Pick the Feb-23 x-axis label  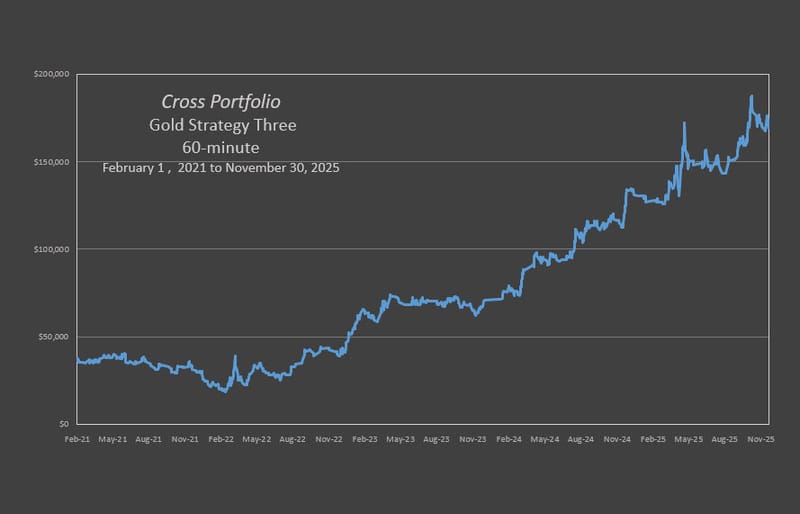point(365,439)
